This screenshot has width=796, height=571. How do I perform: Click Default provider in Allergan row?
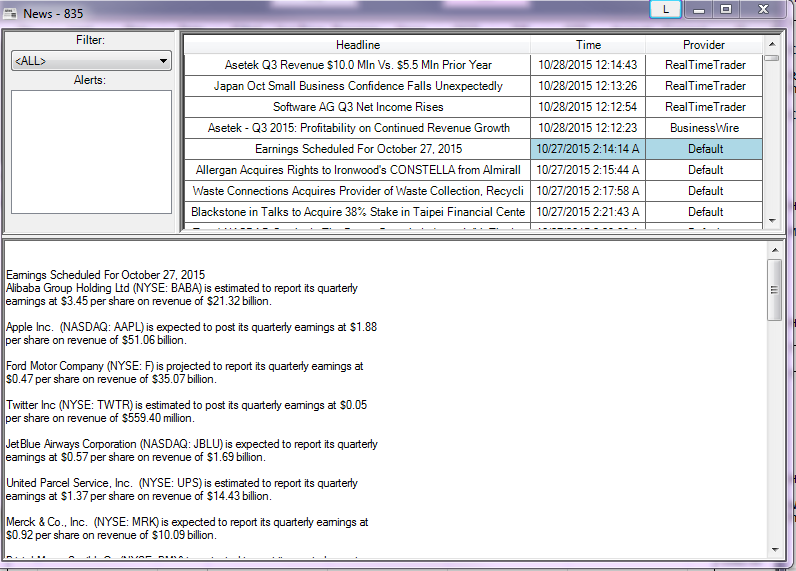[704, 170]
